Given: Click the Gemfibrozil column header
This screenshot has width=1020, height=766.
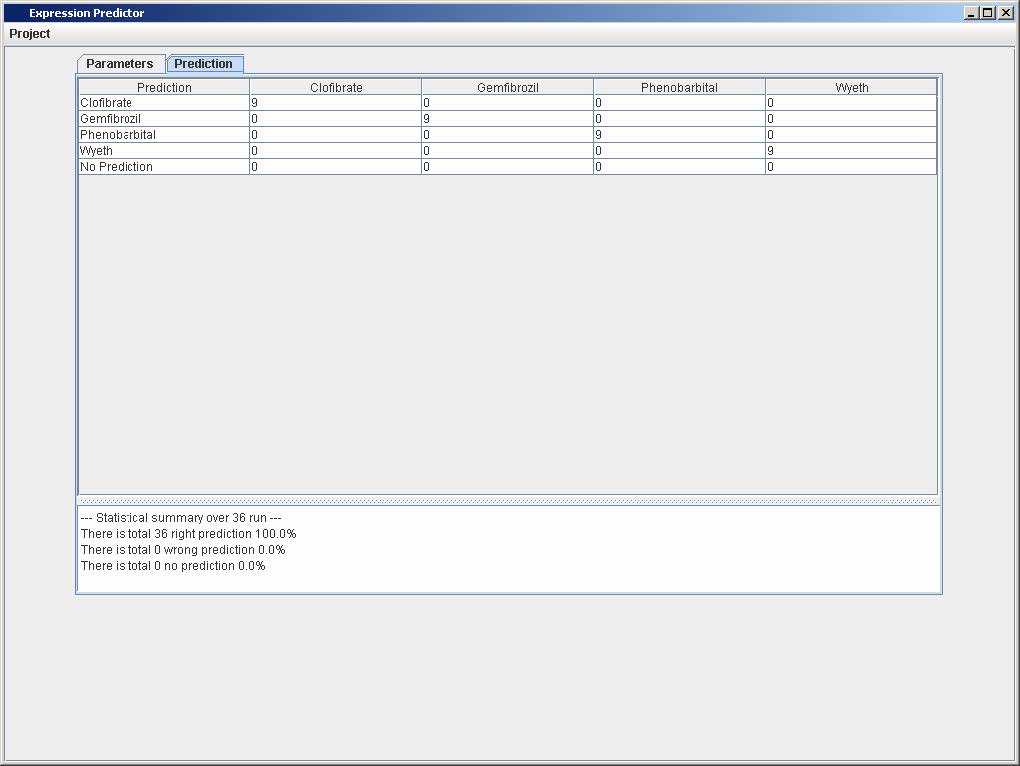Looking at the screenshot, I should click(x=507, y=87).
